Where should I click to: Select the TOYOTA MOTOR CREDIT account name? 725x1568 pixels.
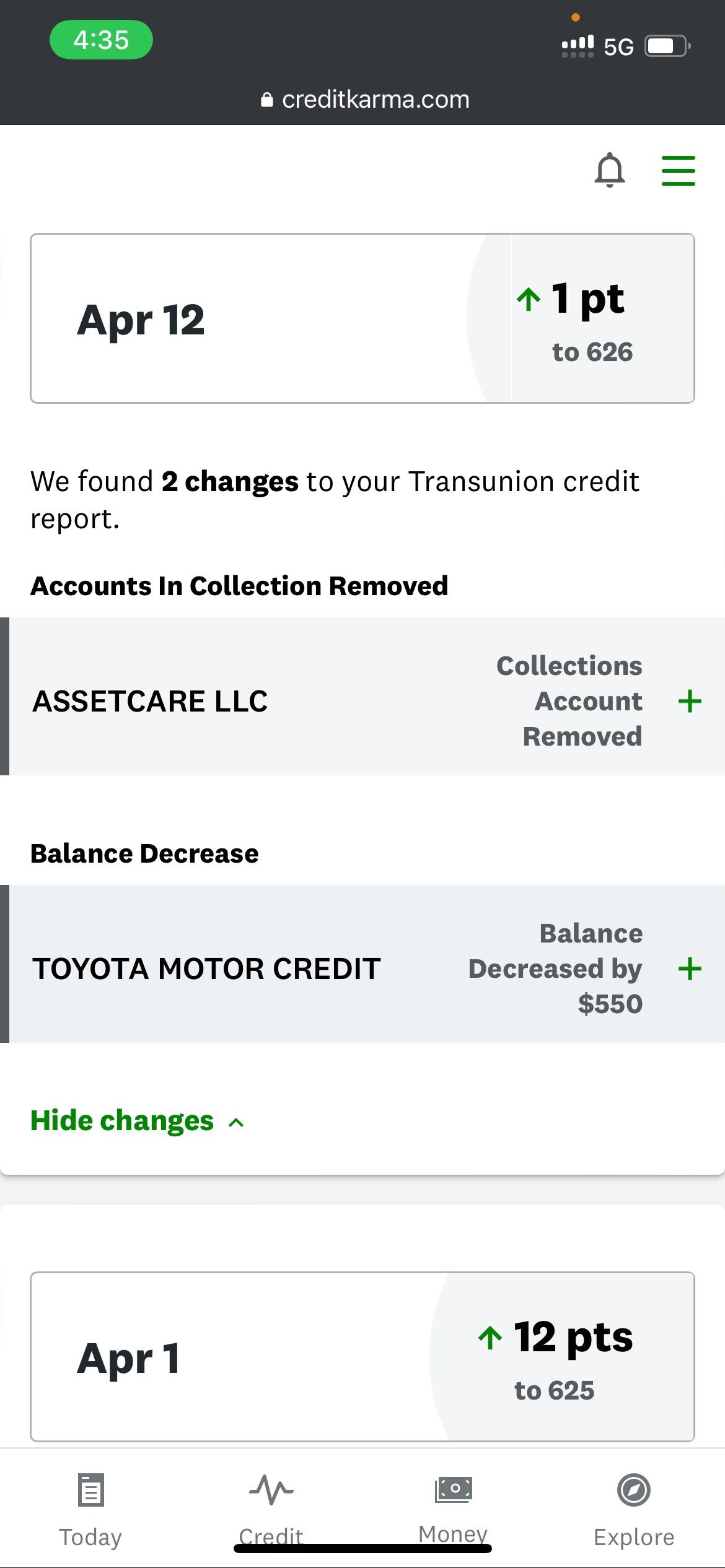[x=206, y=969]
